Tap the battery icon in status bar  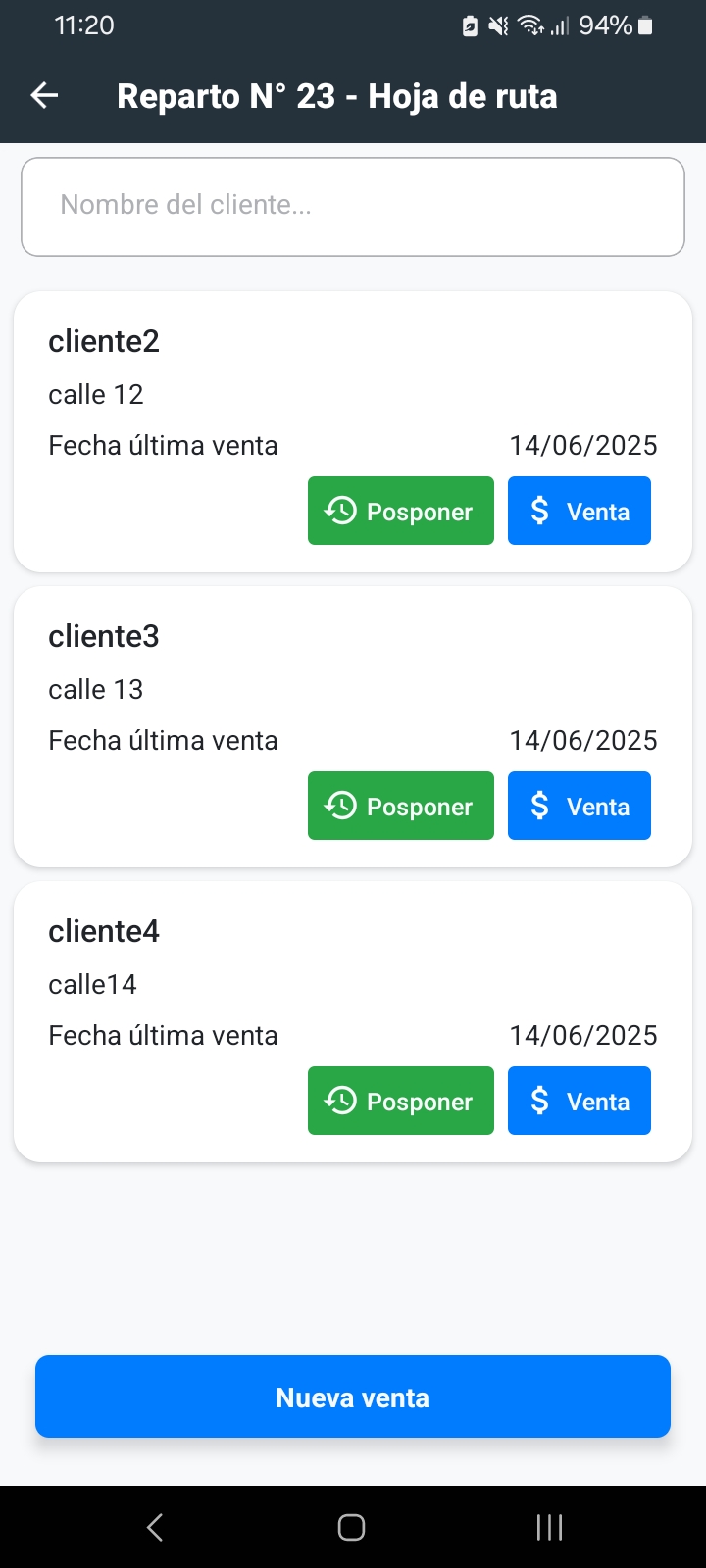[645, 25]
